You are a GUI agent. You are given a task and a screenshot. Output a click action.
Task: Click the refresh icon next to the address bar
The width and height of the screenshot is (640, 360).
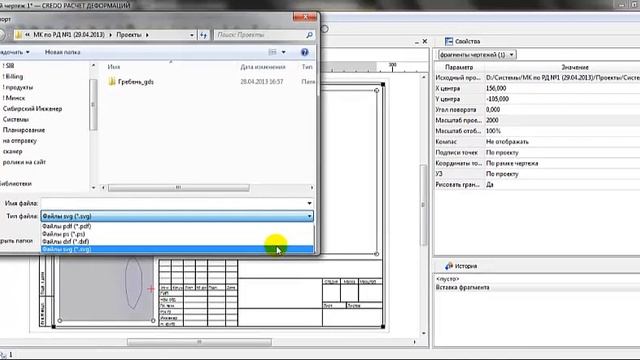tap(203, 35)
